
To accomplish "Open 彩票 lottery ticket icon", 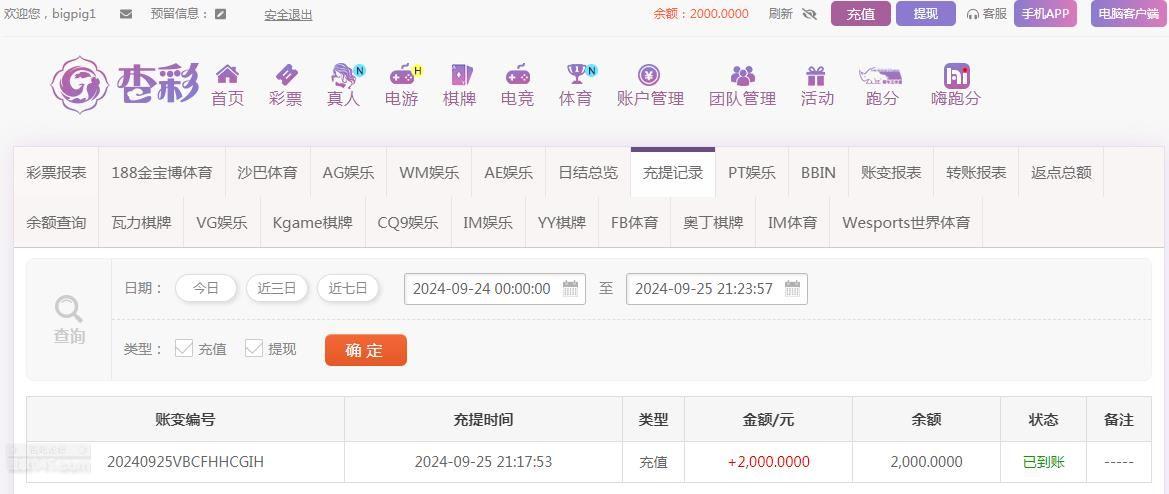I will point(286,75).
